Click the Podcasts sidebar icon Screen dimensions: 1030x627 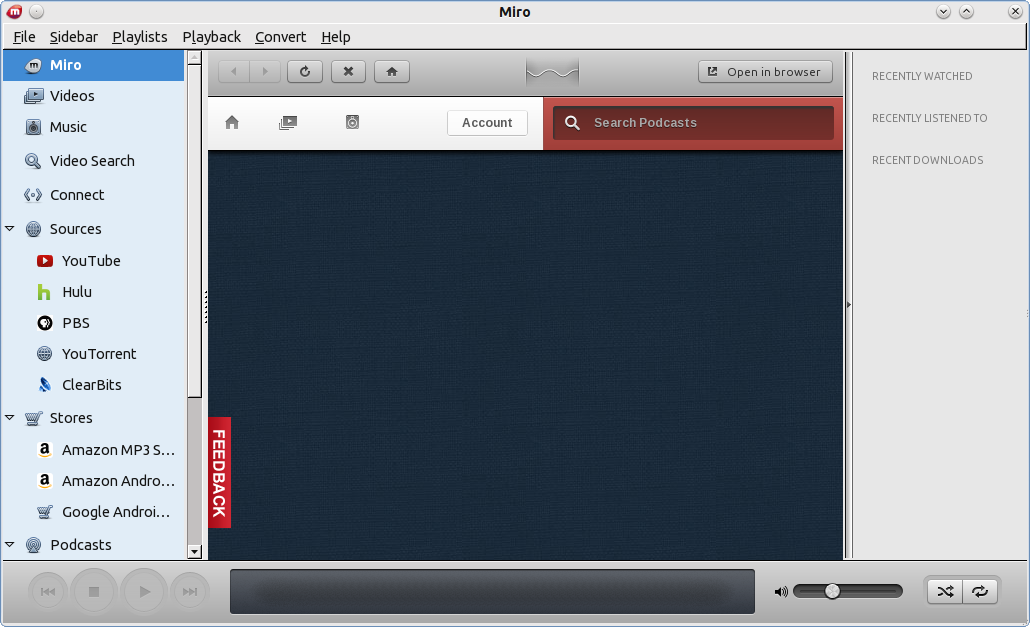[33, 545]
